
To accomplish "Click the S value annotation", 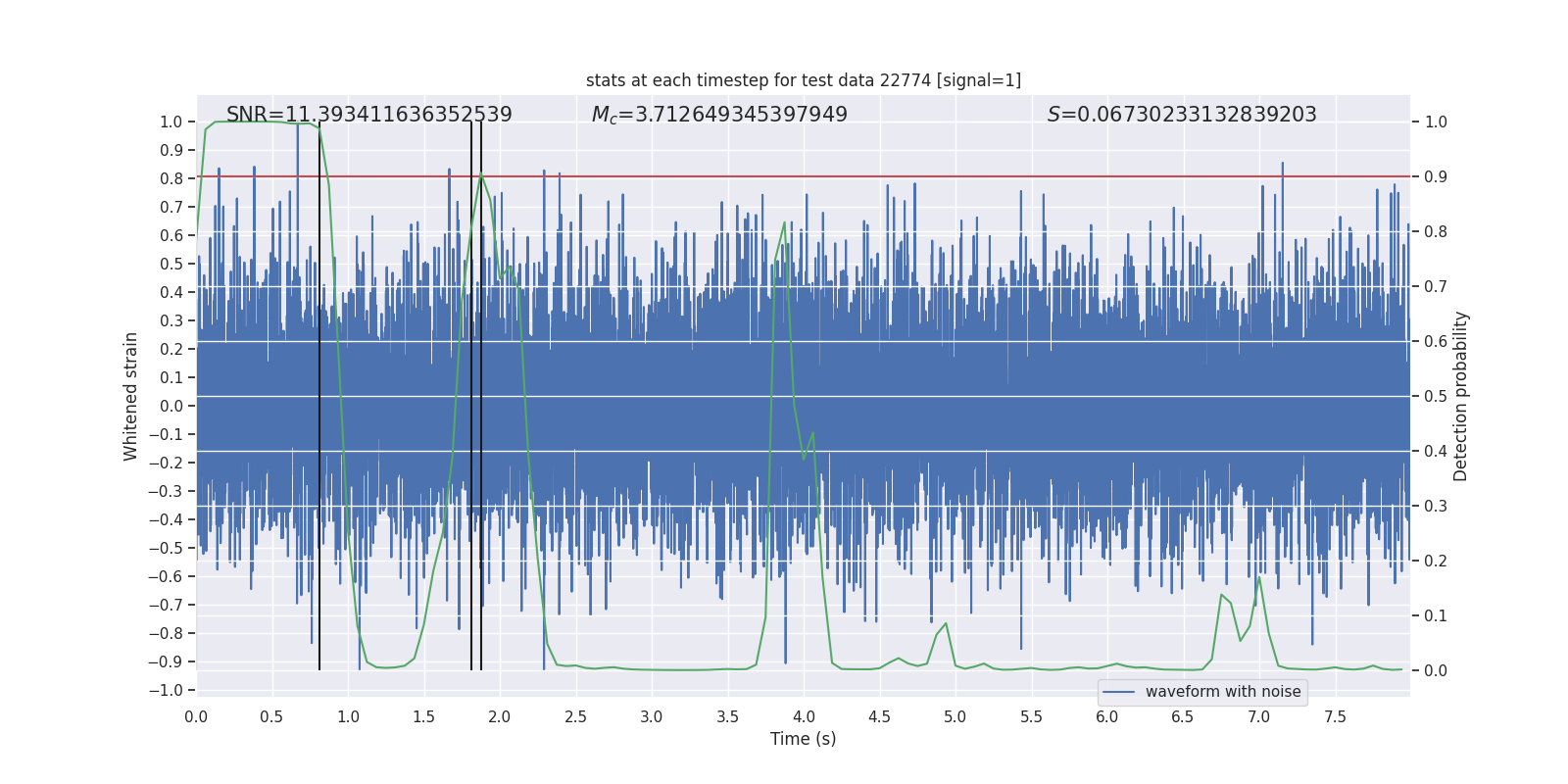I will (1182, 115).
